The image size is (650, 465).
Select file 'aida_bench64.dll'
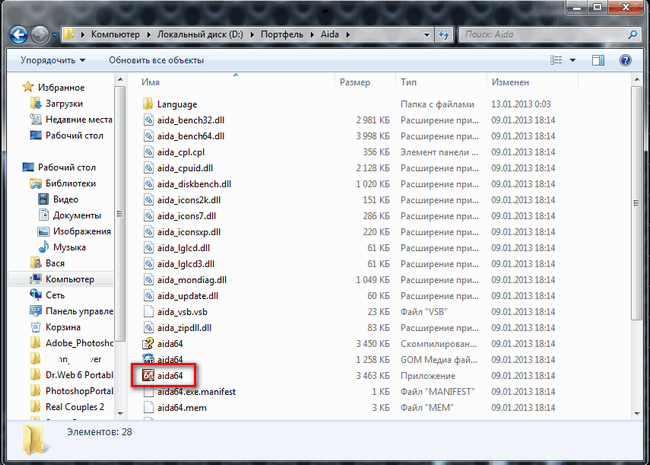pyautogui.click(x=191, y=136)
